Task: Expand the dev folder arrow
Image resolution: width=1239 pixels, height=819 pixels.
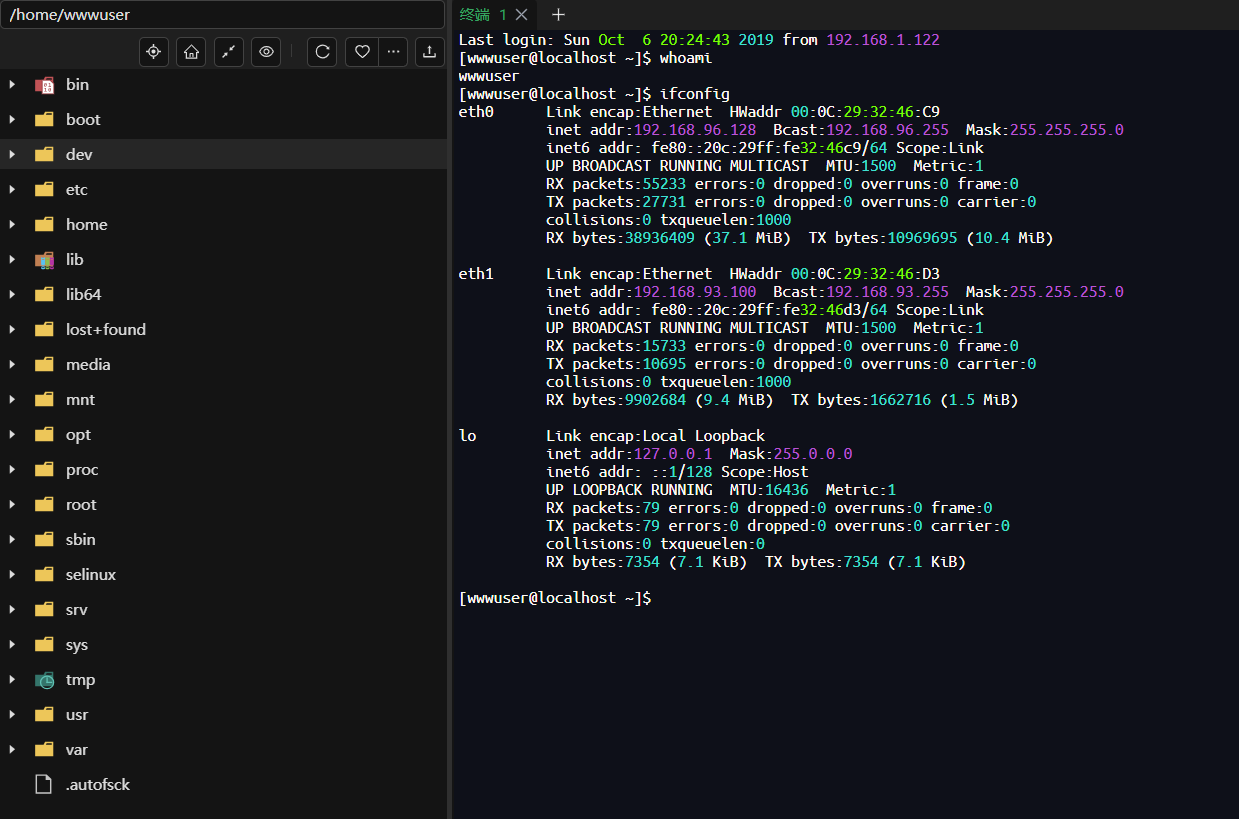Action: click(x=12, y=154)
